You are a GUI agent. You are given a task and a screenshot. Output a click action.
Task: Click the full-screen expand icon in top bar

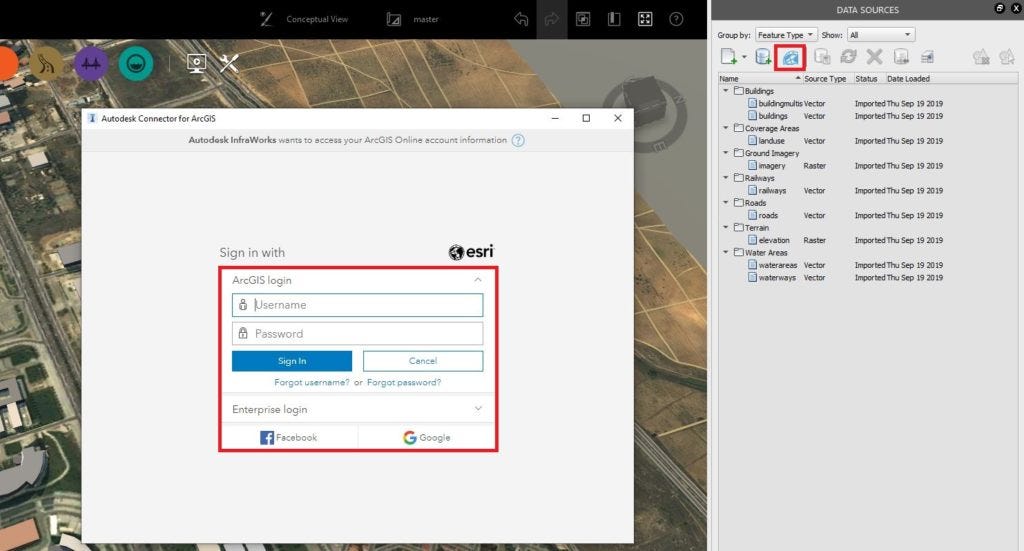645,19
